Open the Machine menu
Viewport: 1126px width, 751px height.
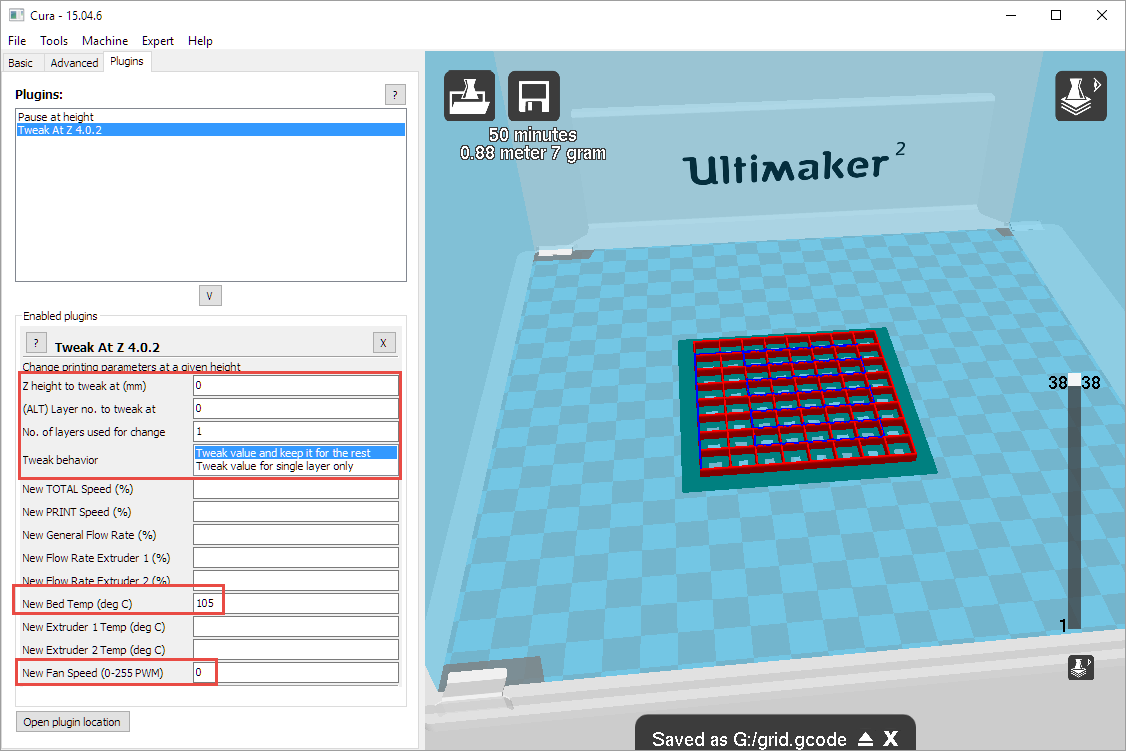pyautogui.click(x=105, y=41)
